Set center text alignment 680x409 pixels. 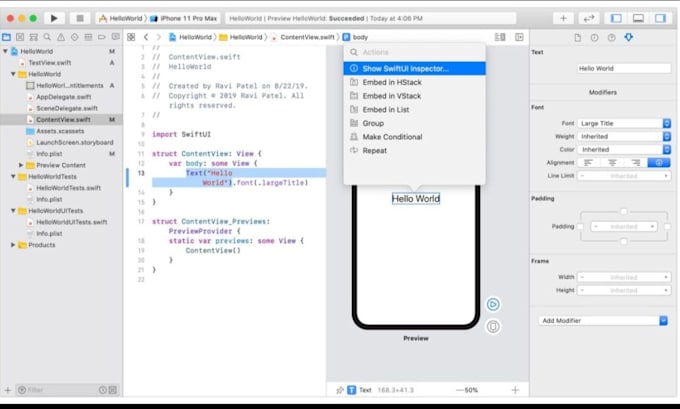pos(612,163)
